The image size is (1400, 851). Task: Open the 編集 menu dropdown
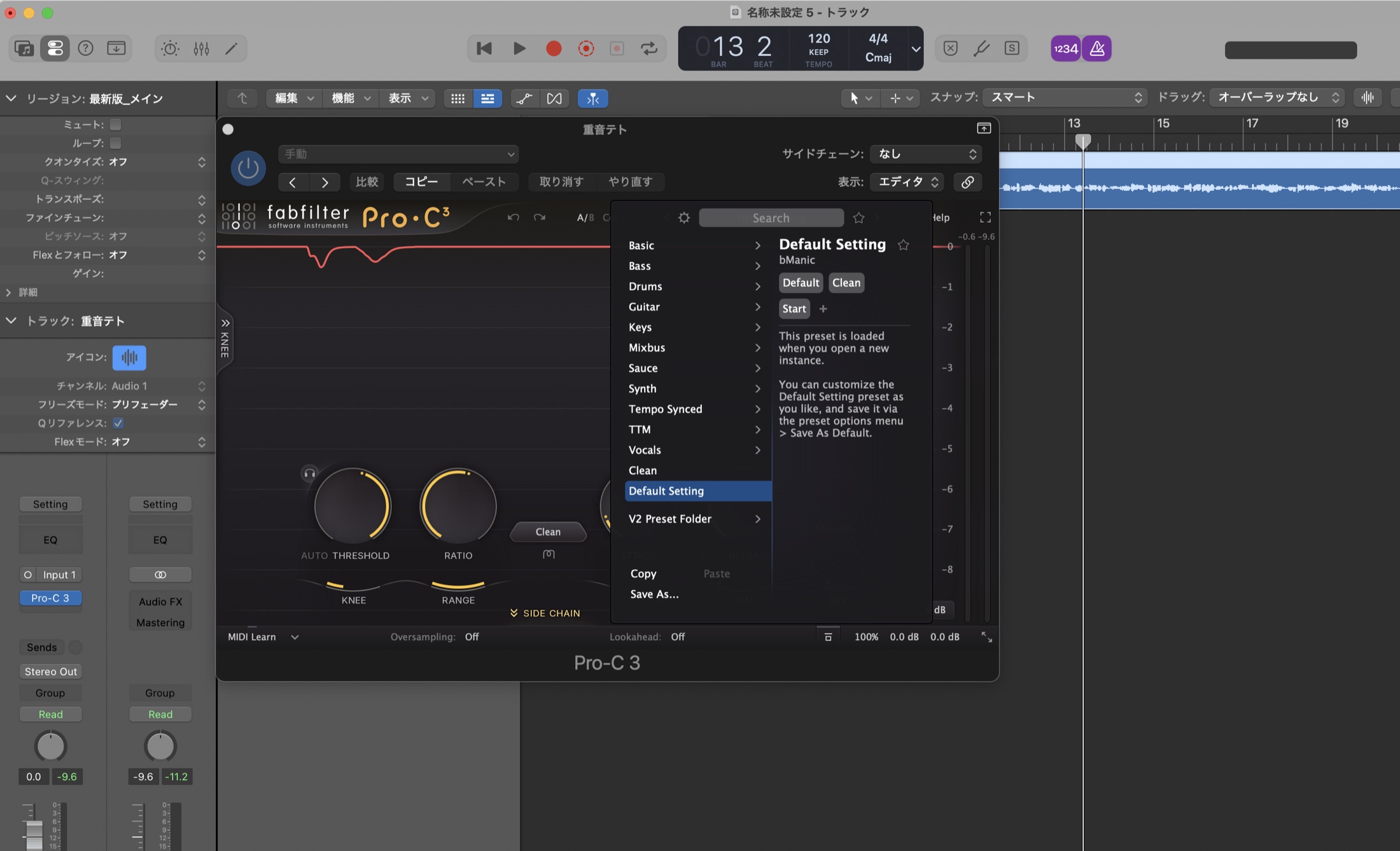tap(294, 98)
